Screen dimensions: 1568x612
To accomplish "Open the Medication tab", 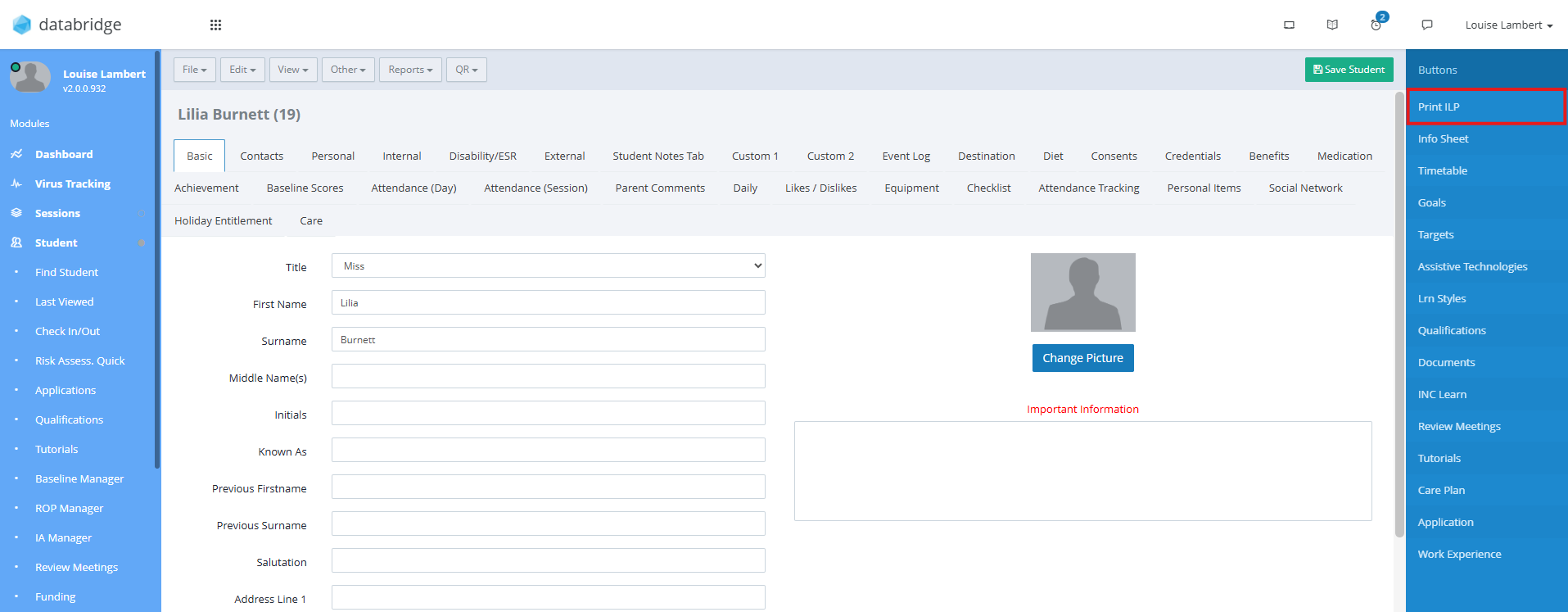I will click(1344, 156).
